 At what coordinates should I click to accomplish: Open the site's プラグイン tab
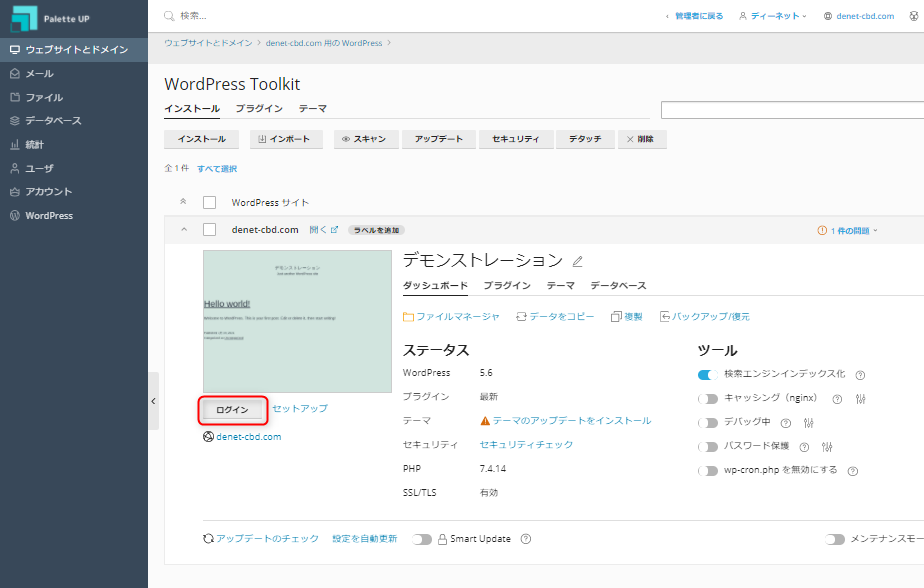(x=507, y=286)
